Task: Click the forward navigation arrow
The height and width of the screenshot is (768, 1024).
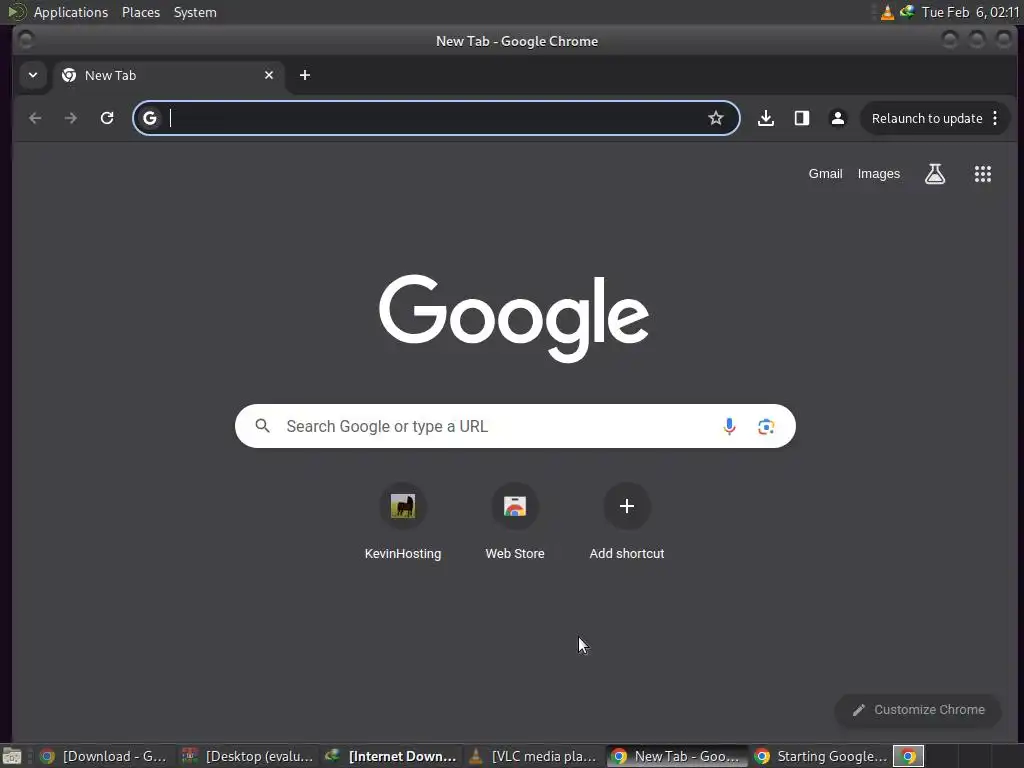Action: (71, 118)
